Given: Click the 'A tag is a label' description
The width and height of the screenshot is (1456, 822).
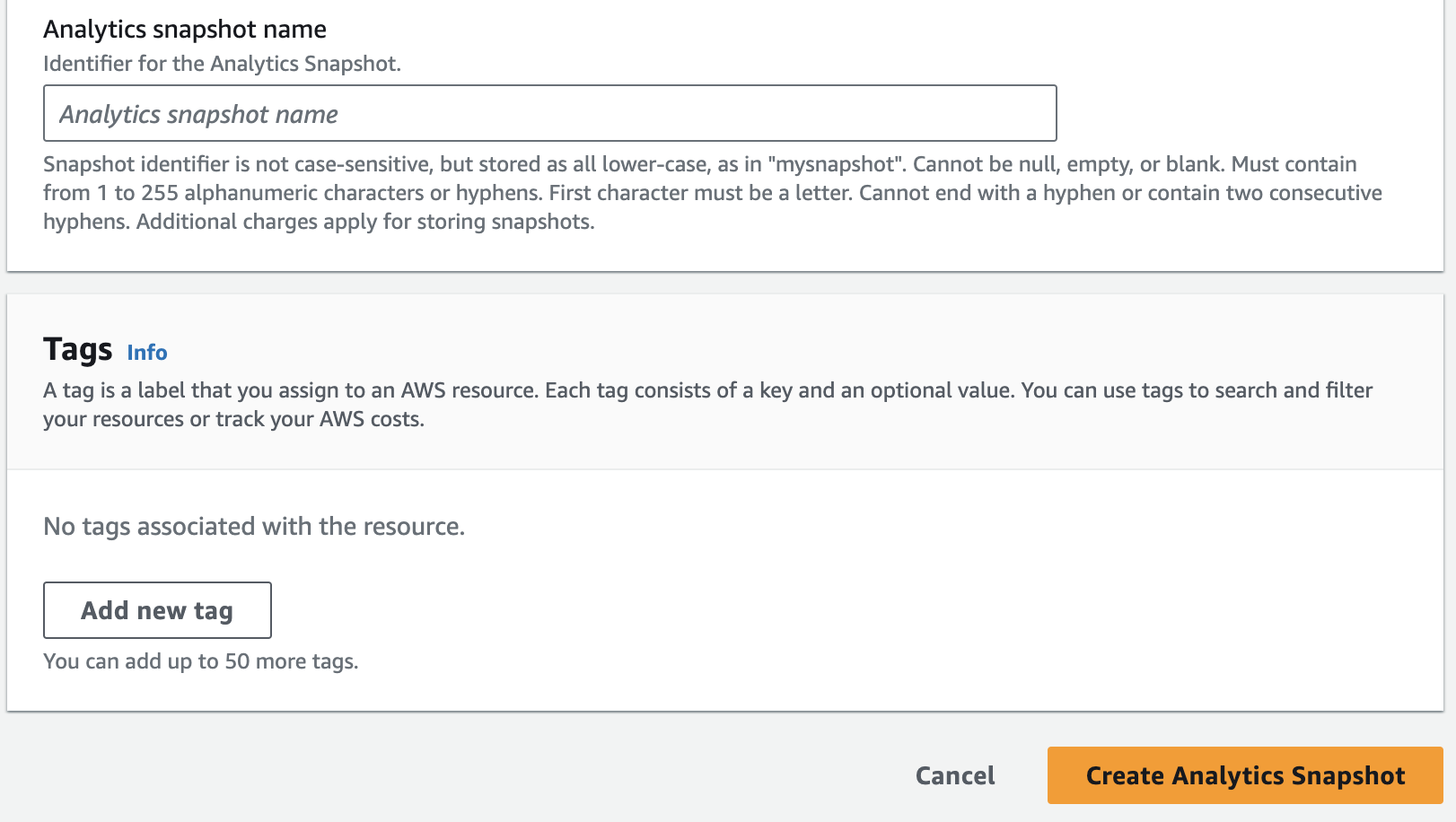Looking at the screenshot, I should (x=708, y=405).
